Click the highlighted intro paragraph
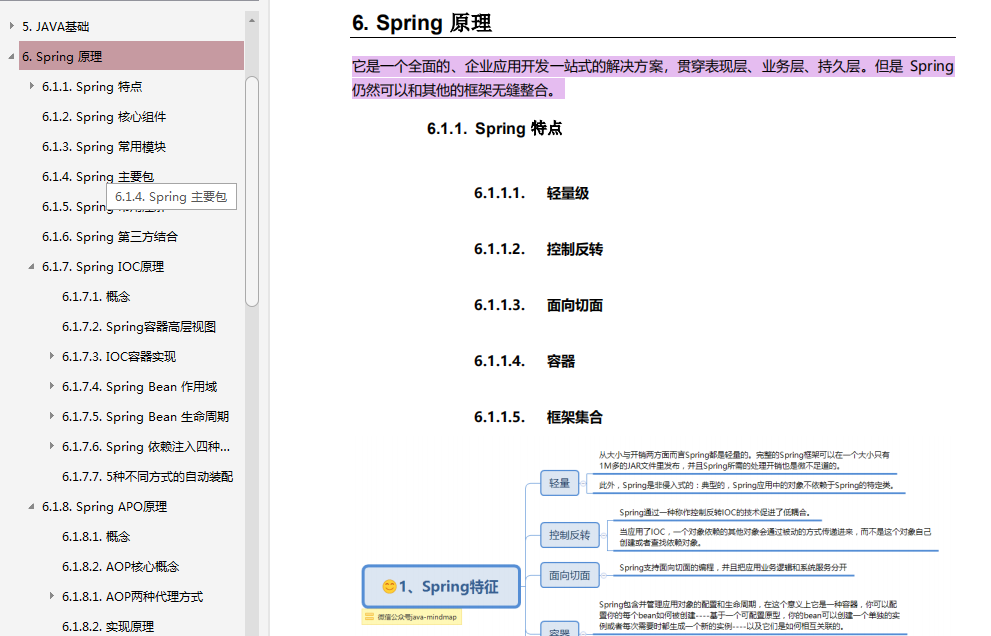991x636 pixels. coord(653,78)
